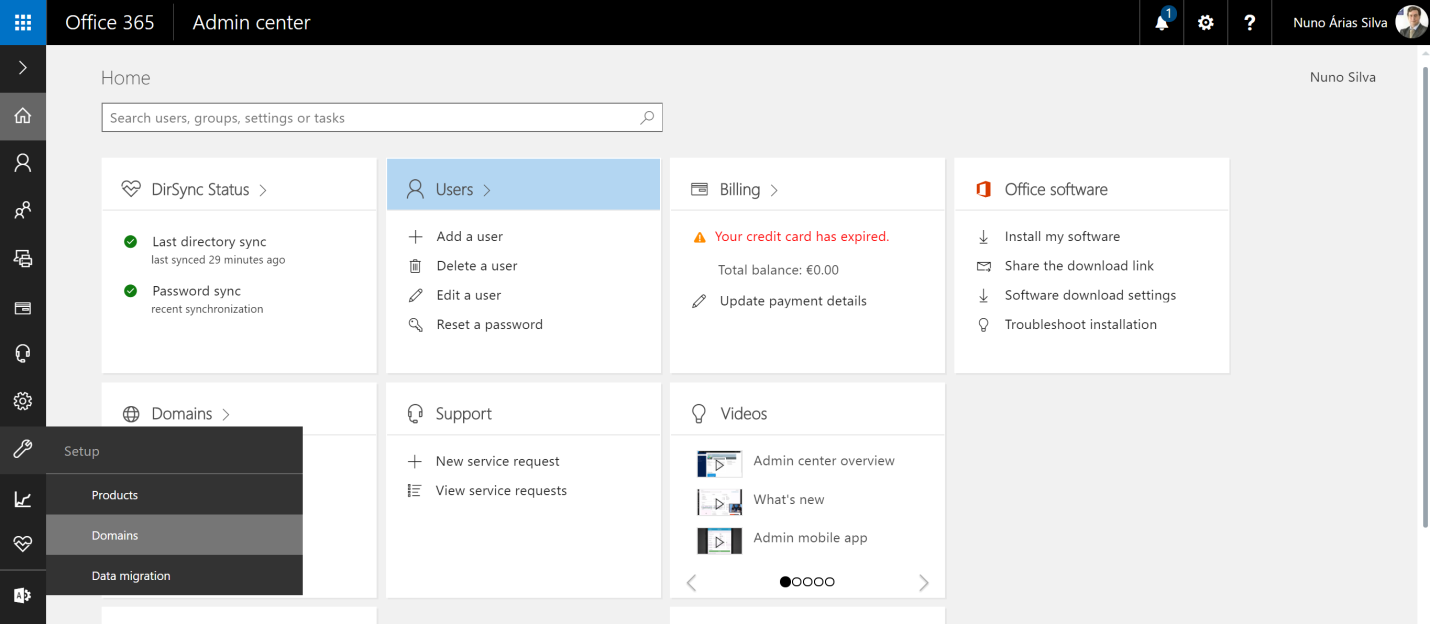Viewport: 1430px width, 624px height.
Task: Click Software download settings
Action: [x=1090, y=295]
